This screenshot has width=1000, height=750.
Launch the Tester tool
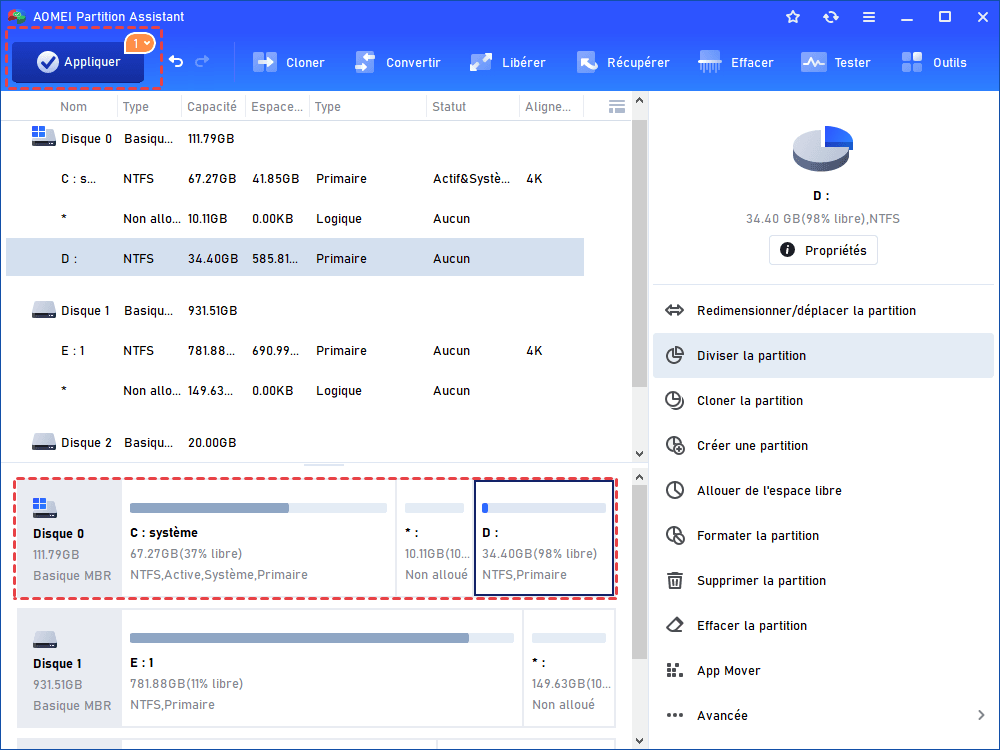click(x=814, y=62)
